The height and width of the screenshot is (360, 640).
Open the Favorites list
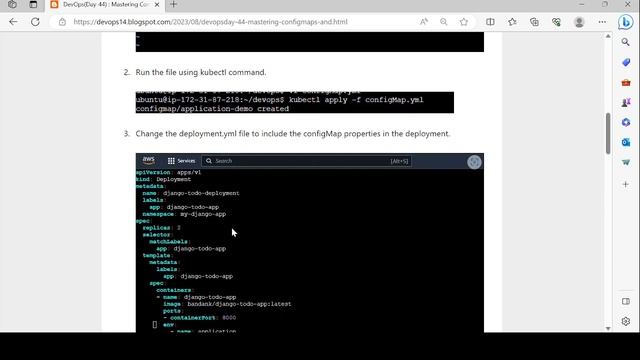coord(512,22)
